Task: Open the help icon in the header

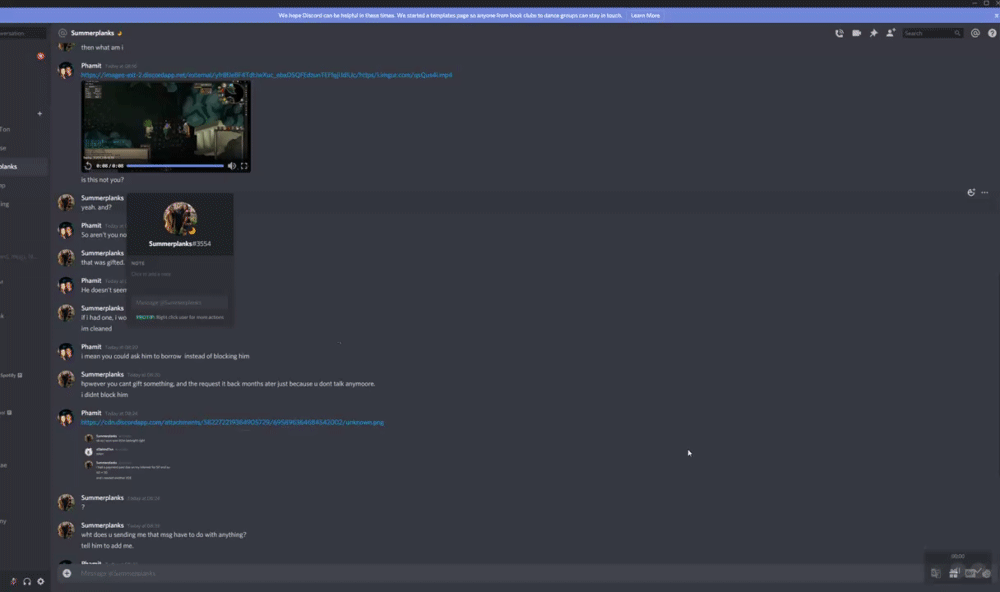Action: [x=992, y=33]
